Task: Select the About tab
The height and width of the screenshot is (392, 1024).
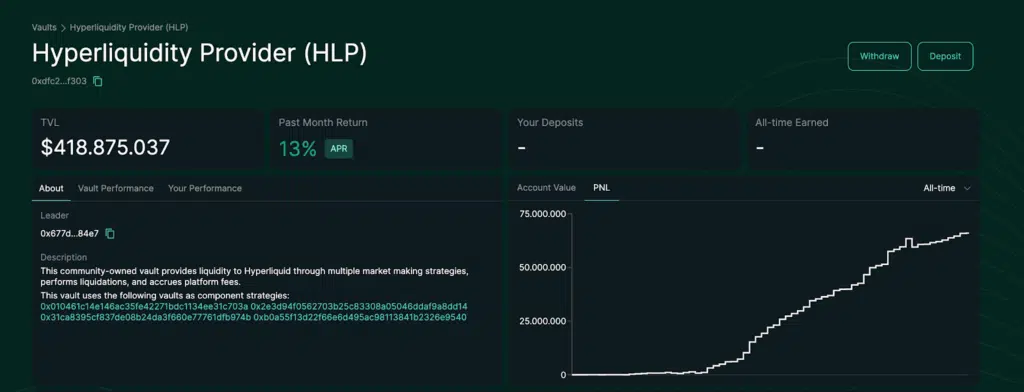Action: tap(51, 188)
